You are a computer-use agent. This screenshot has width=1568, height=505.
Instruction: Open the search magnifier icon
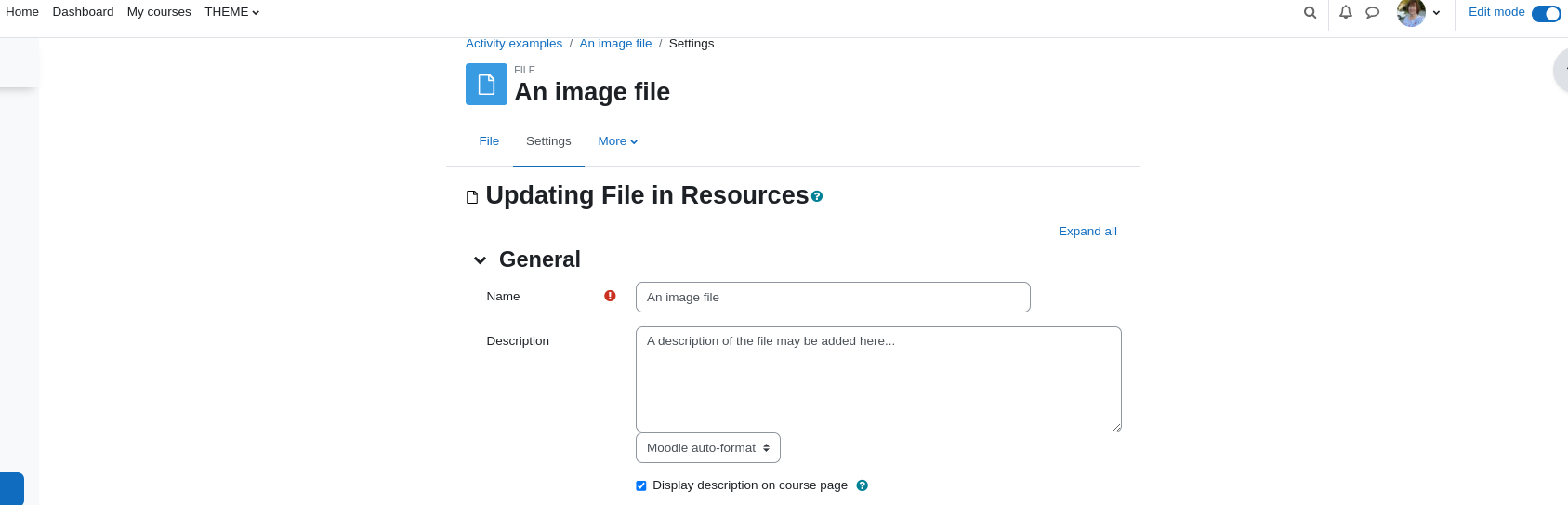pyautogui.click(x=1310, y=12)
